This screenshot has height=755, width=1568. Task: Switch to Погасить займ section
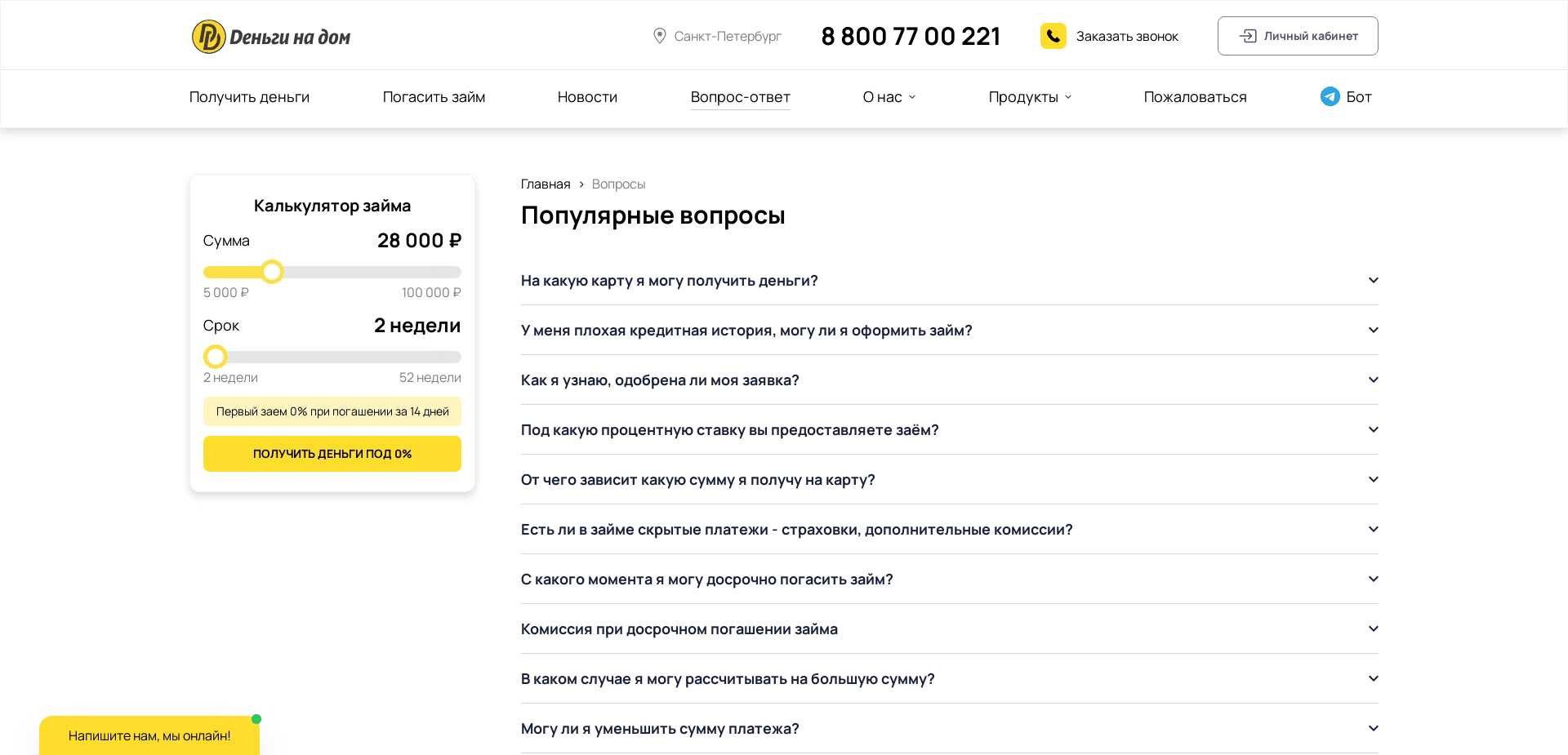click(x=434, y=97)
